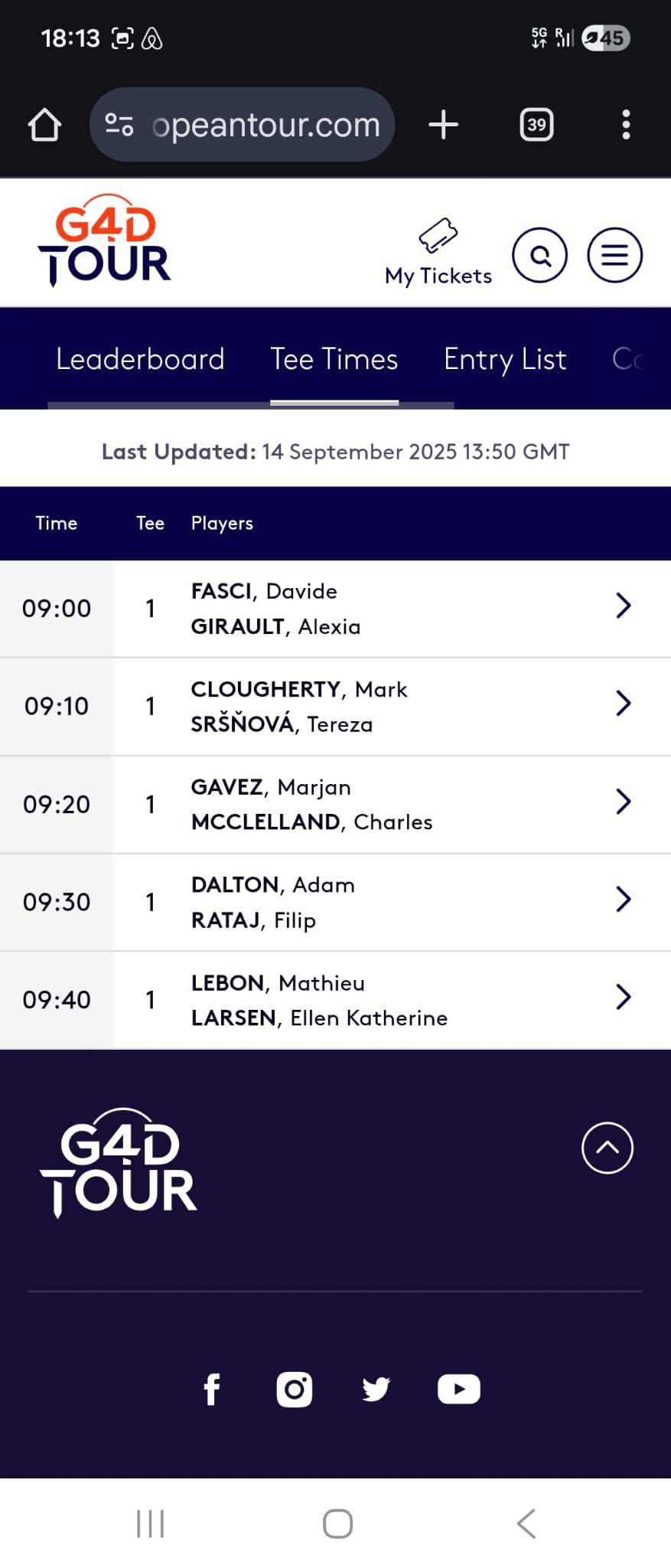This screenshot has height=1568, width=671.
Task: Switch to the Leaderboard tab
Action: point(140,359)
